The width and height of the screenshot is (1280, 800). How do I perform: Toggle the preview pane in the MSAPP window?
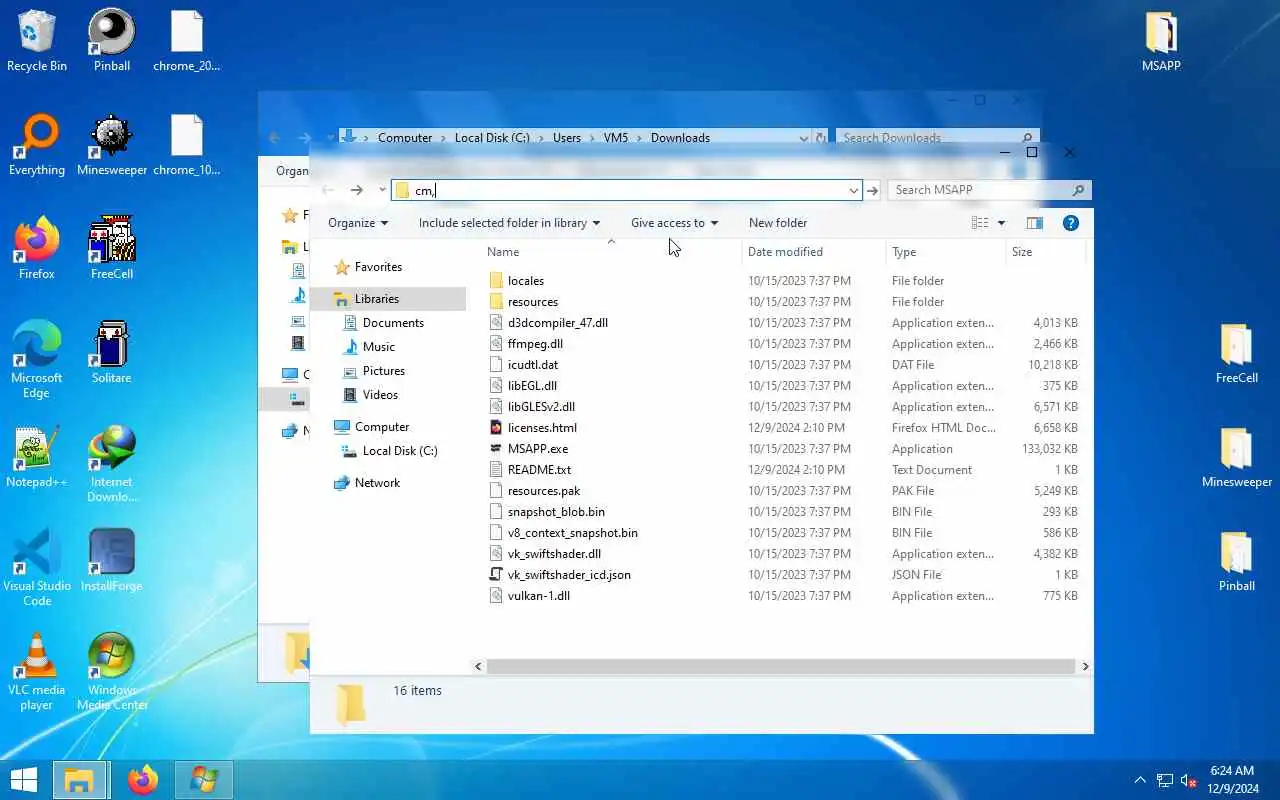(1035, 223)
